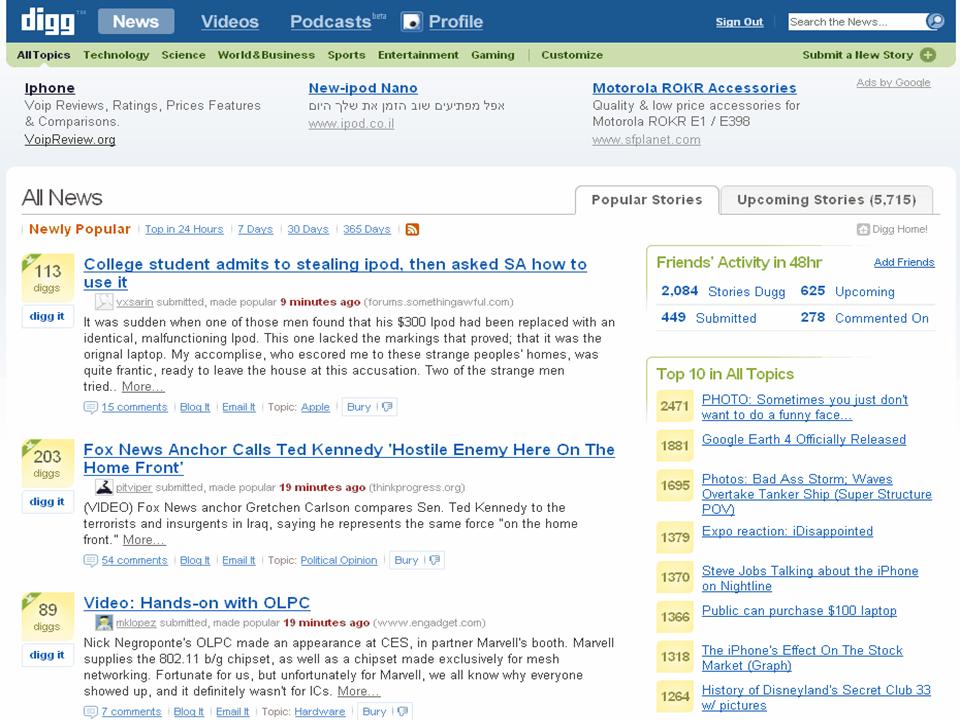Viewport: 960px width, 720px height.
Task: Show top stories from 30 Days
Action: 308,230
